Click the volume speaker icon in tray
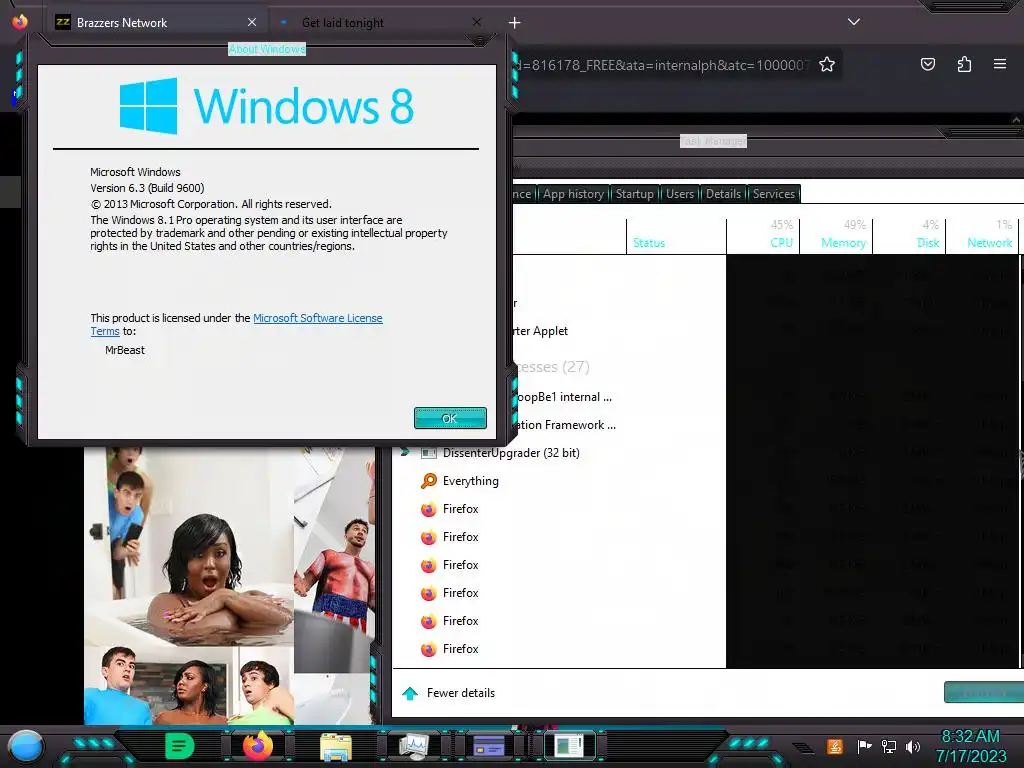The height and width of the screenshot is (768, 1024). 913,746
